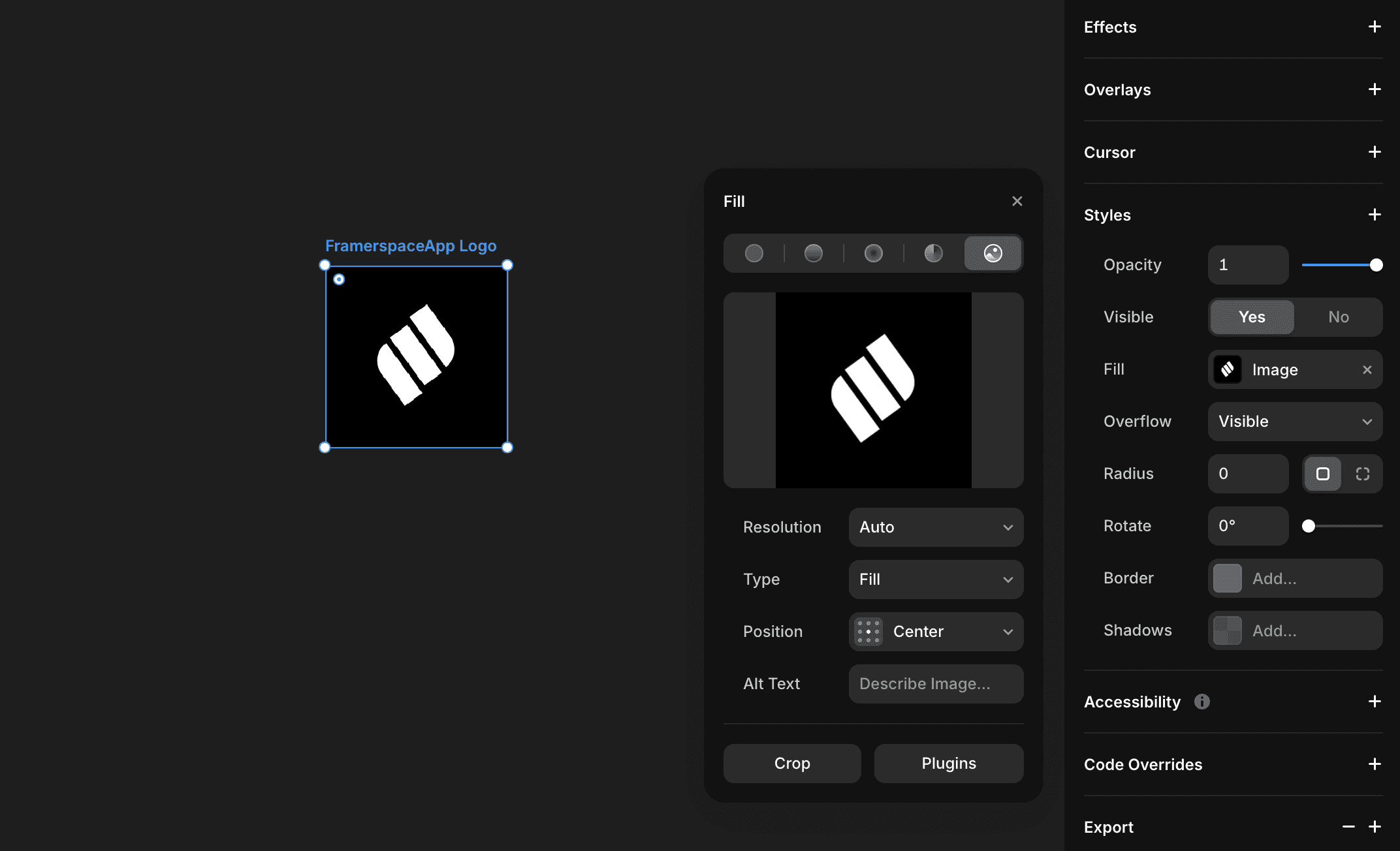Select the uniform radius mode icon

click(x=1323, y=474)
